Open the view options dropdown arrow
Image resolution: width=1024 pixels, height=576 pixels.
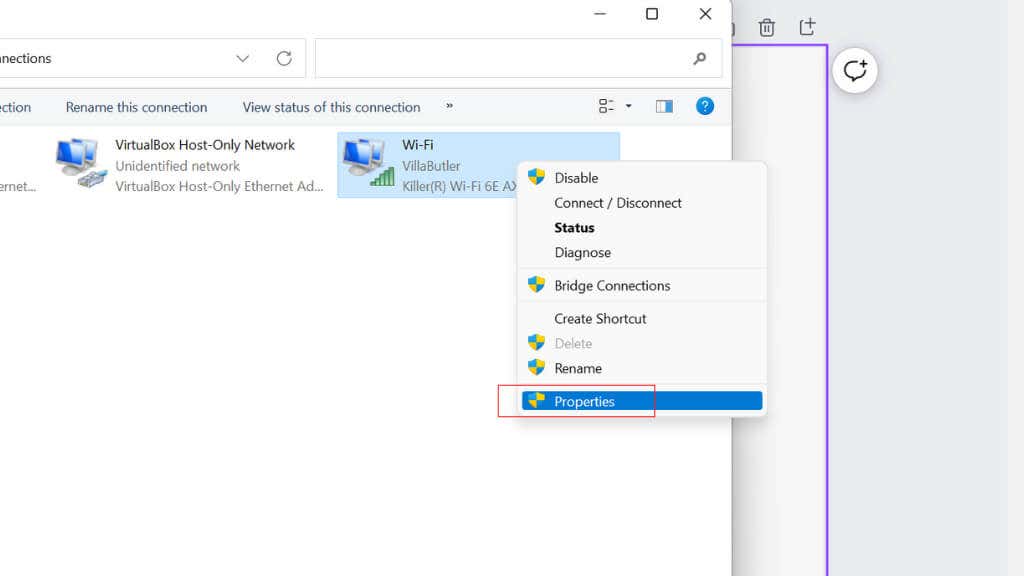click(628, 106)
